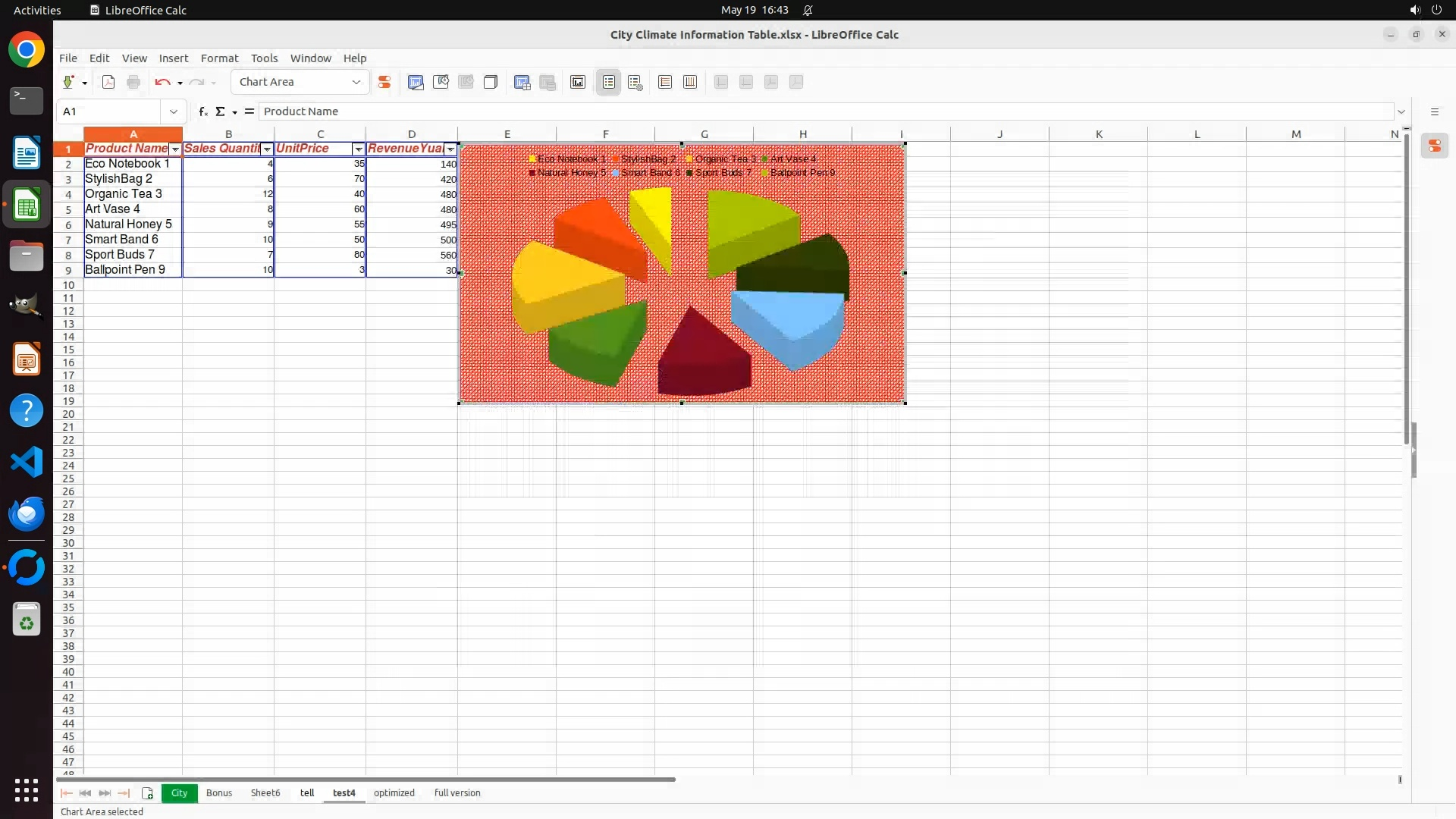Screen dimensions: 1456x819
Task: Switch to the optimized sheet tab
Action: click(394, 792)
